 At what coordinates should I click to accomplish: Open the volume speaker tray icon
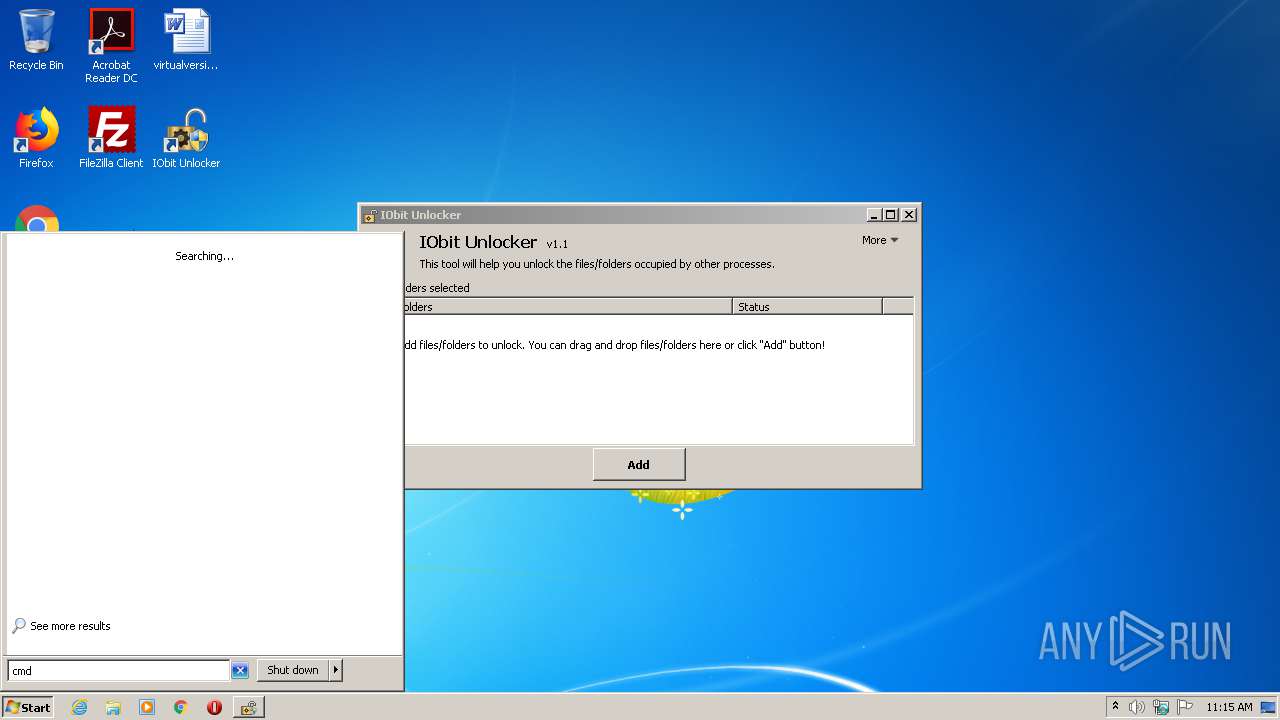click(1137, 707)
